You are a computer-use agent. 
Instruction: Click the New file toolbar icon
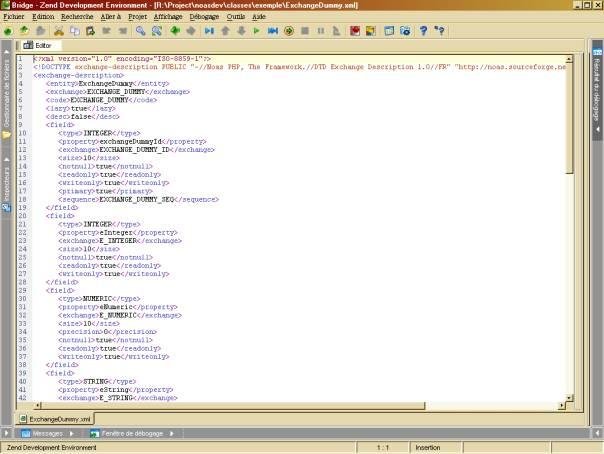tap(8, 31)
